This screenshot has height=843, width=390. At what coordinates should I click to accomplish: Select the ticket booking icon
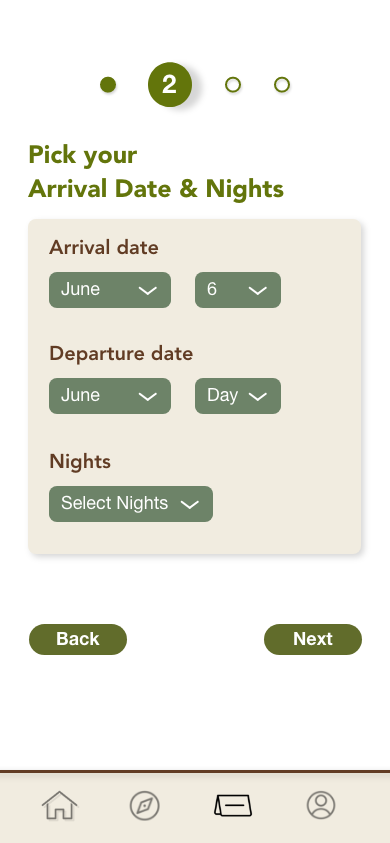233,806
